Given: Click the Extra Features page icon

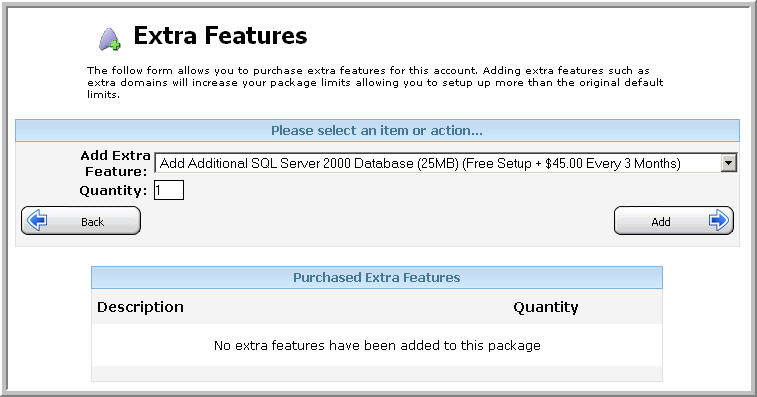Looking at the screenshot, I should pos(110,39).
